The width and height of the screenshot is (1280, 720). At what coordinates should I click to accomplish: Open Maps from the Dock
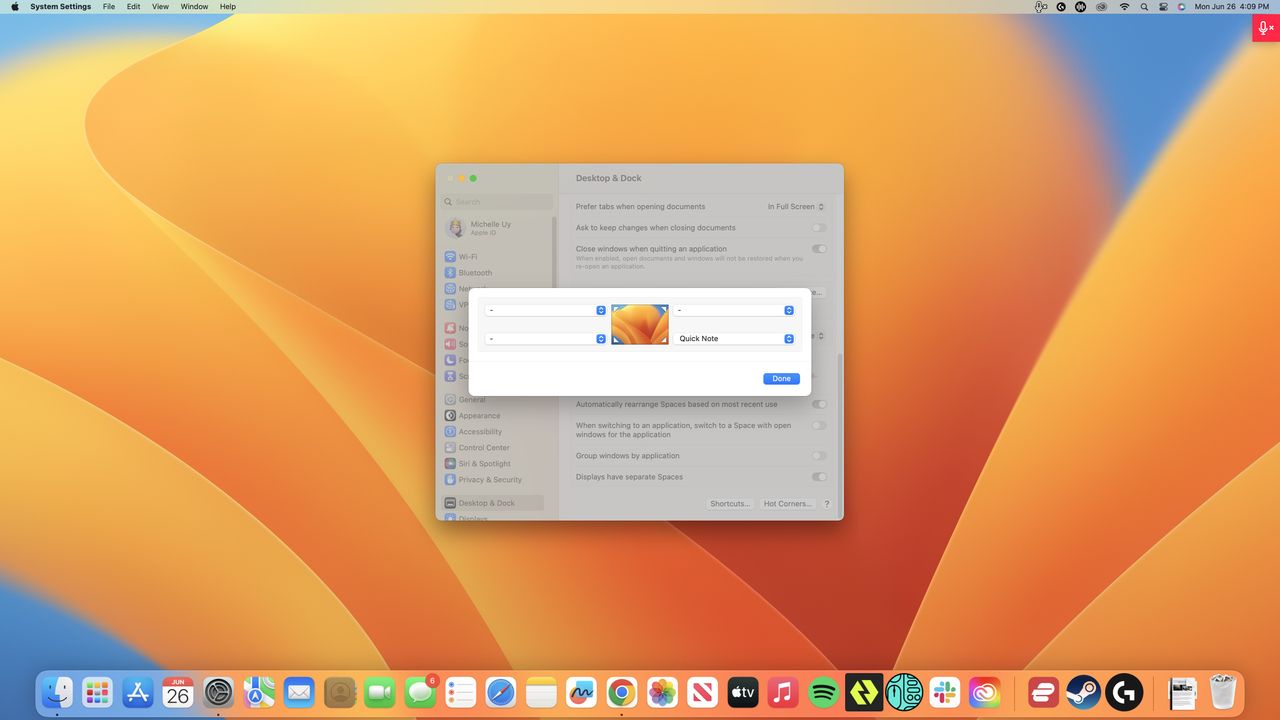[x=259, y=692]
